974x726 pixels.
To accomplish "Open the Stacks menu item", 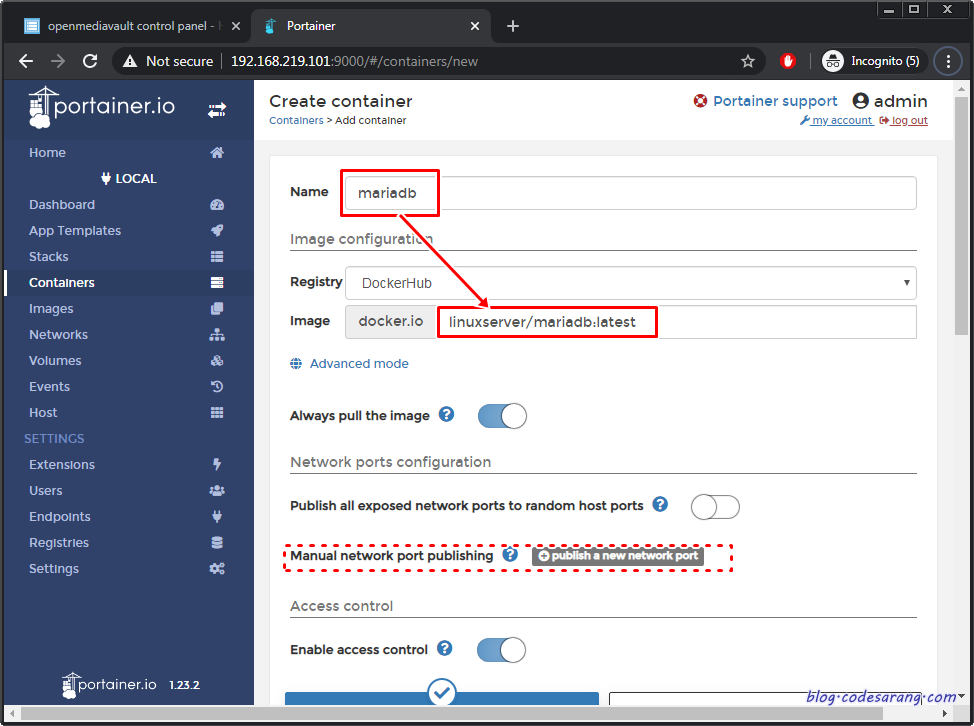I will [x=48, y=256].
